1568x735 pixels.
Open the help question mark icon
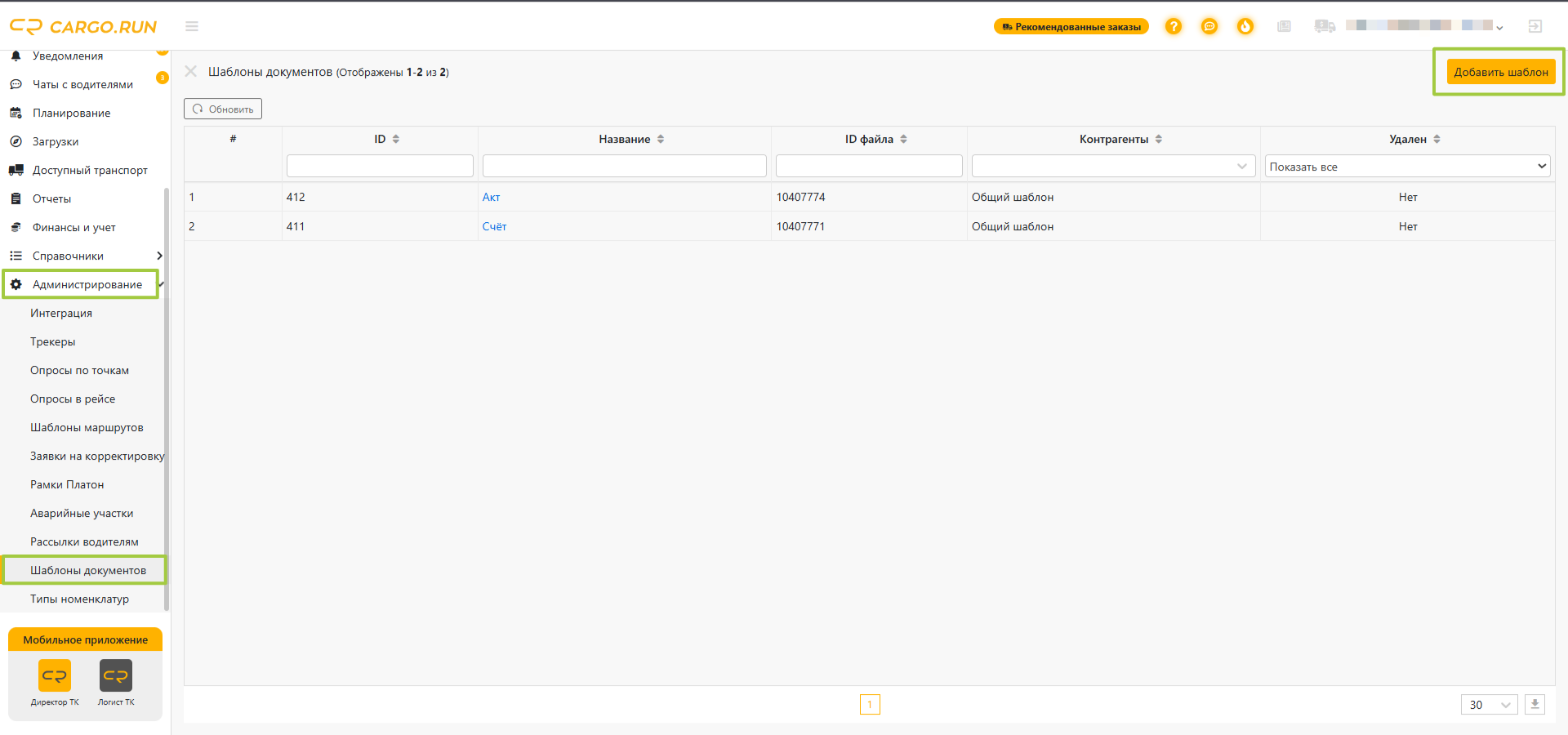tap(1174, 26)
